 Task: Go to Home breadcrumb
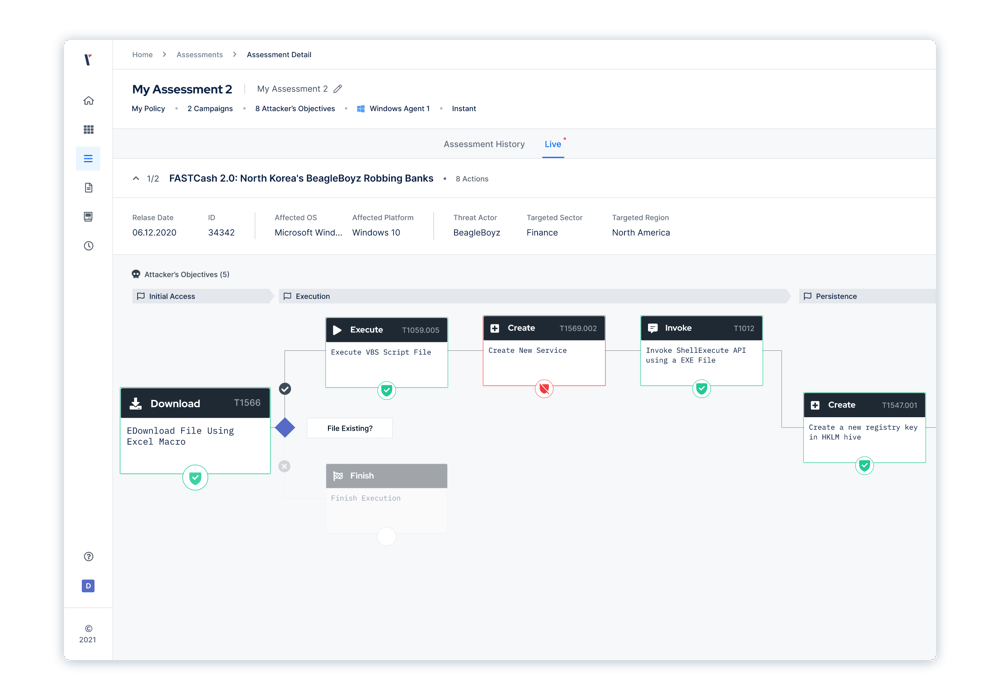click(x=142, y=55)
